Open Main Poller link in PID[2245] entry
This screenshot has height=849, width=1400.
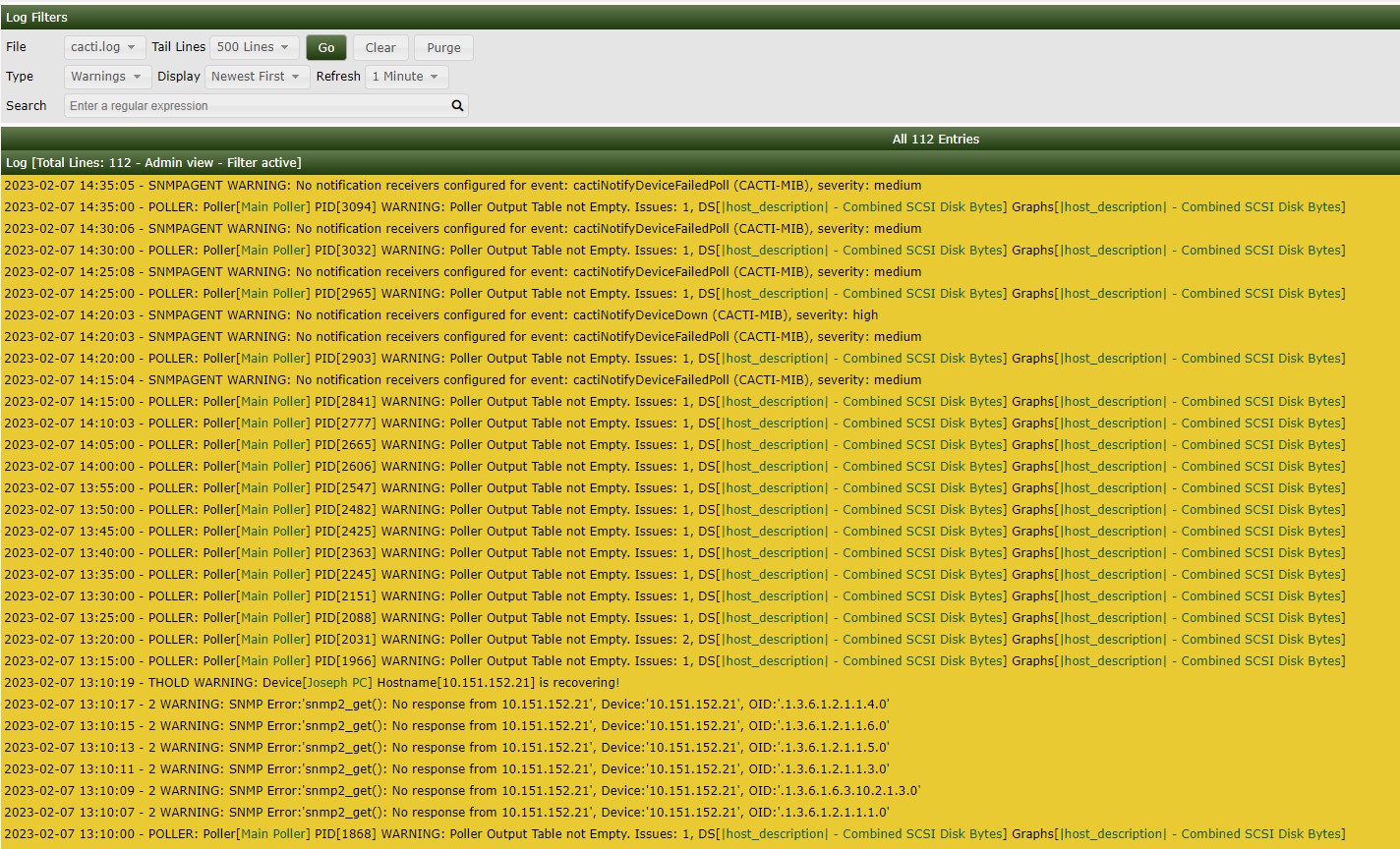pos(273,575)
